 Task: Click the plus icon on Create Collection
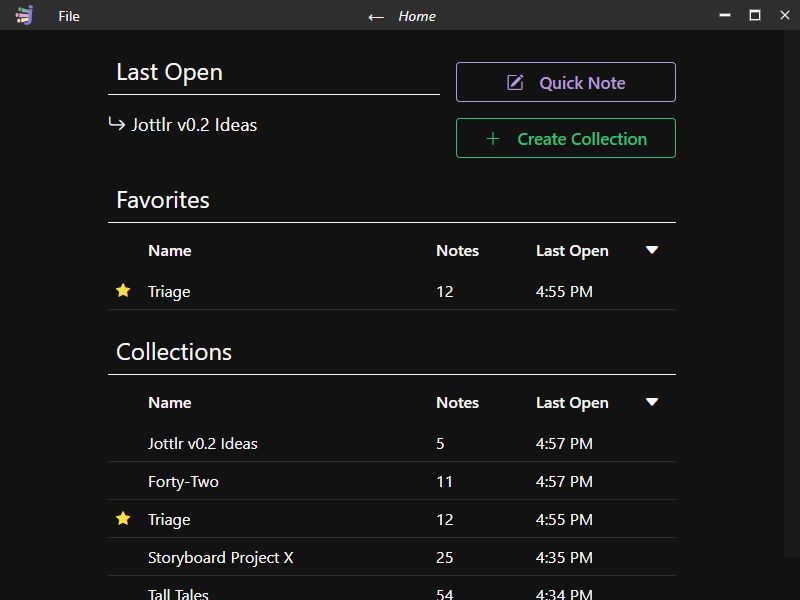[x=492, y=137]
